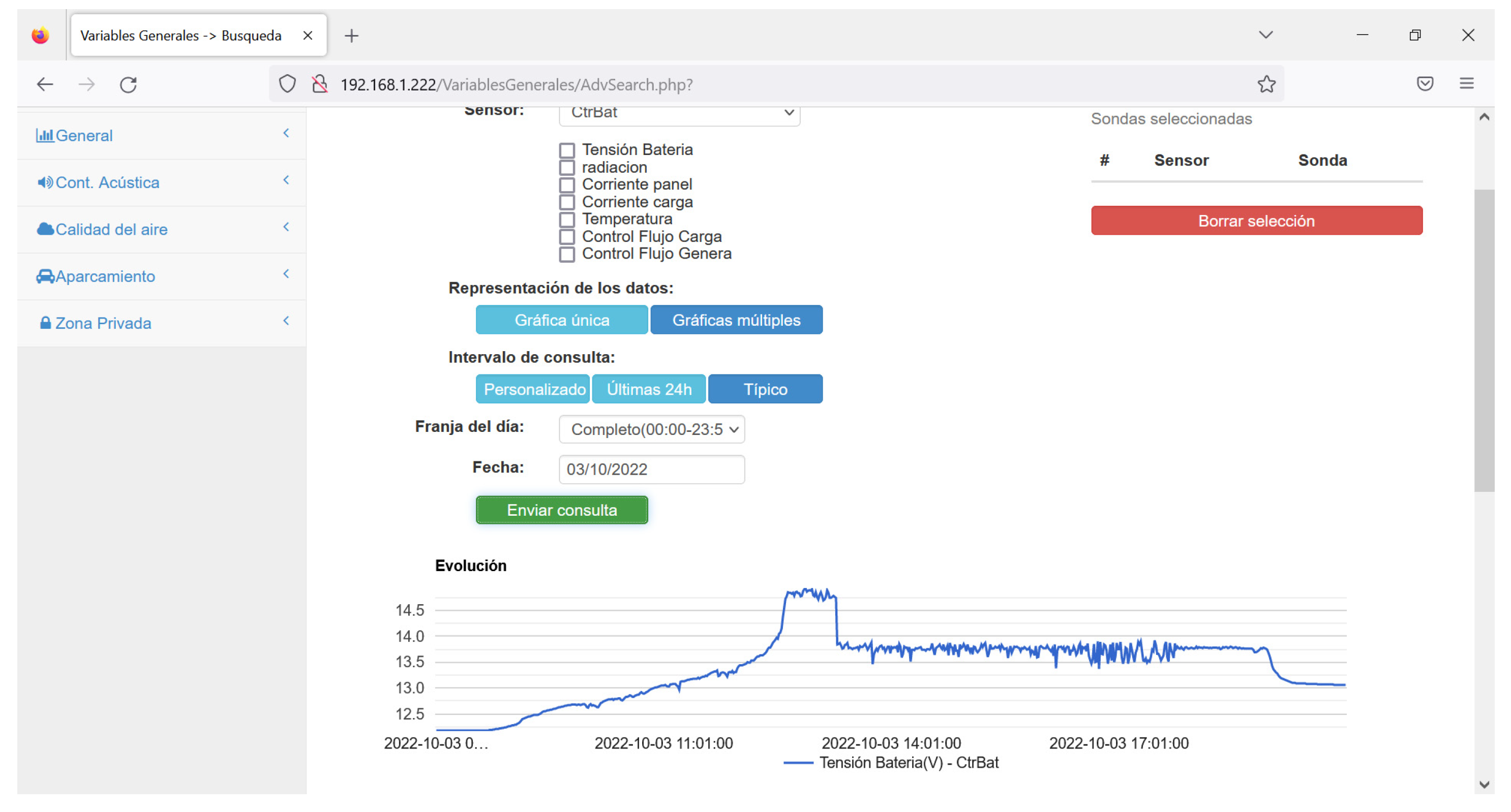Click the Fecha date input field
The image size is (1511, 812).
click(652, 470)
